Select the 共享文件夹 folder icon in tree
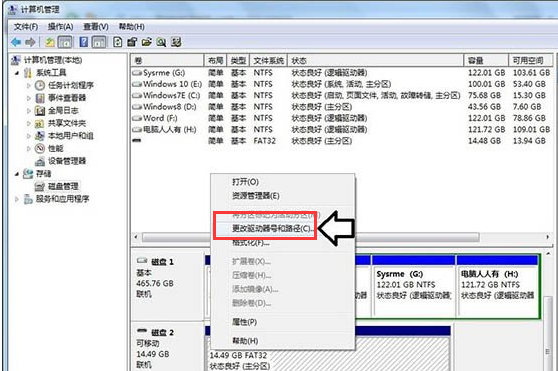This screenshot has height=371, width=558. click(40, 123)
